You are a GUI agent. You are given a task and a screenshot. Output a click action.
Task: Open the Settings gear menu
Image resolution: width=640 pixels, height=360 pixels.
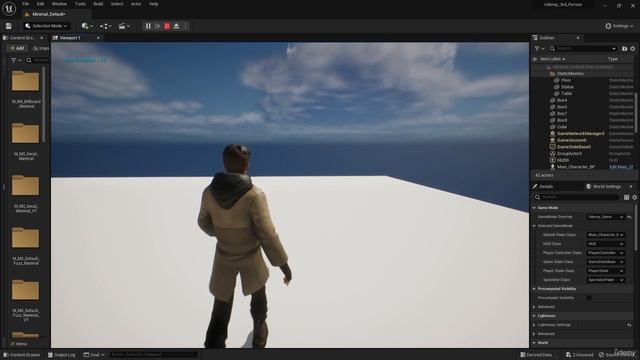pyautogui.click(x=619, y=26)
